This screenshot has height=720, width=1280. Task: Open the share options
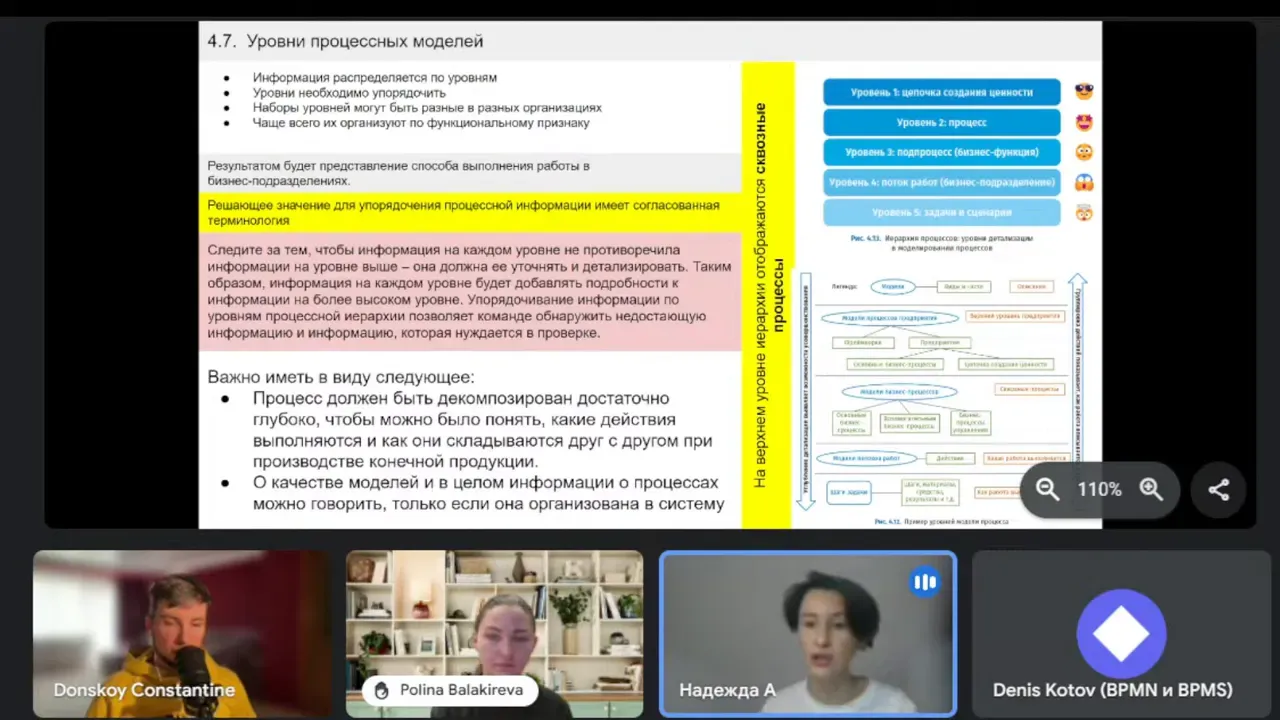pyautogui.click(x=1218, y=490)
